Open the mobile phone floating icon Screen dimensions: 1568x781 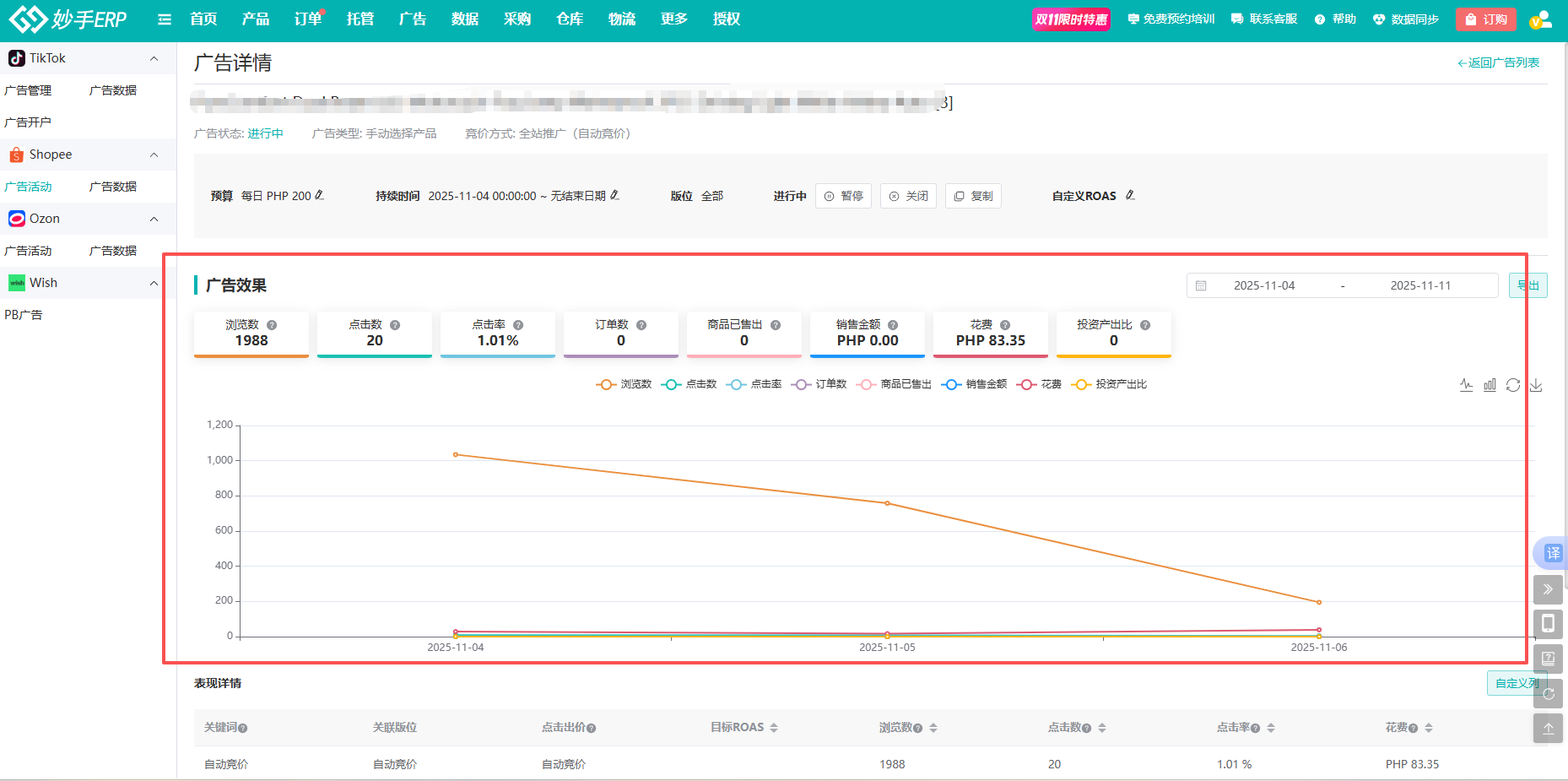(x=1548, y=624)
